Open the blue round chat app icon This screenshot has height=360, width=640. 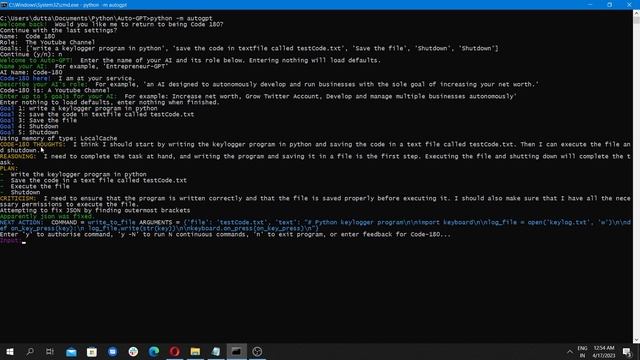(113, 351)
